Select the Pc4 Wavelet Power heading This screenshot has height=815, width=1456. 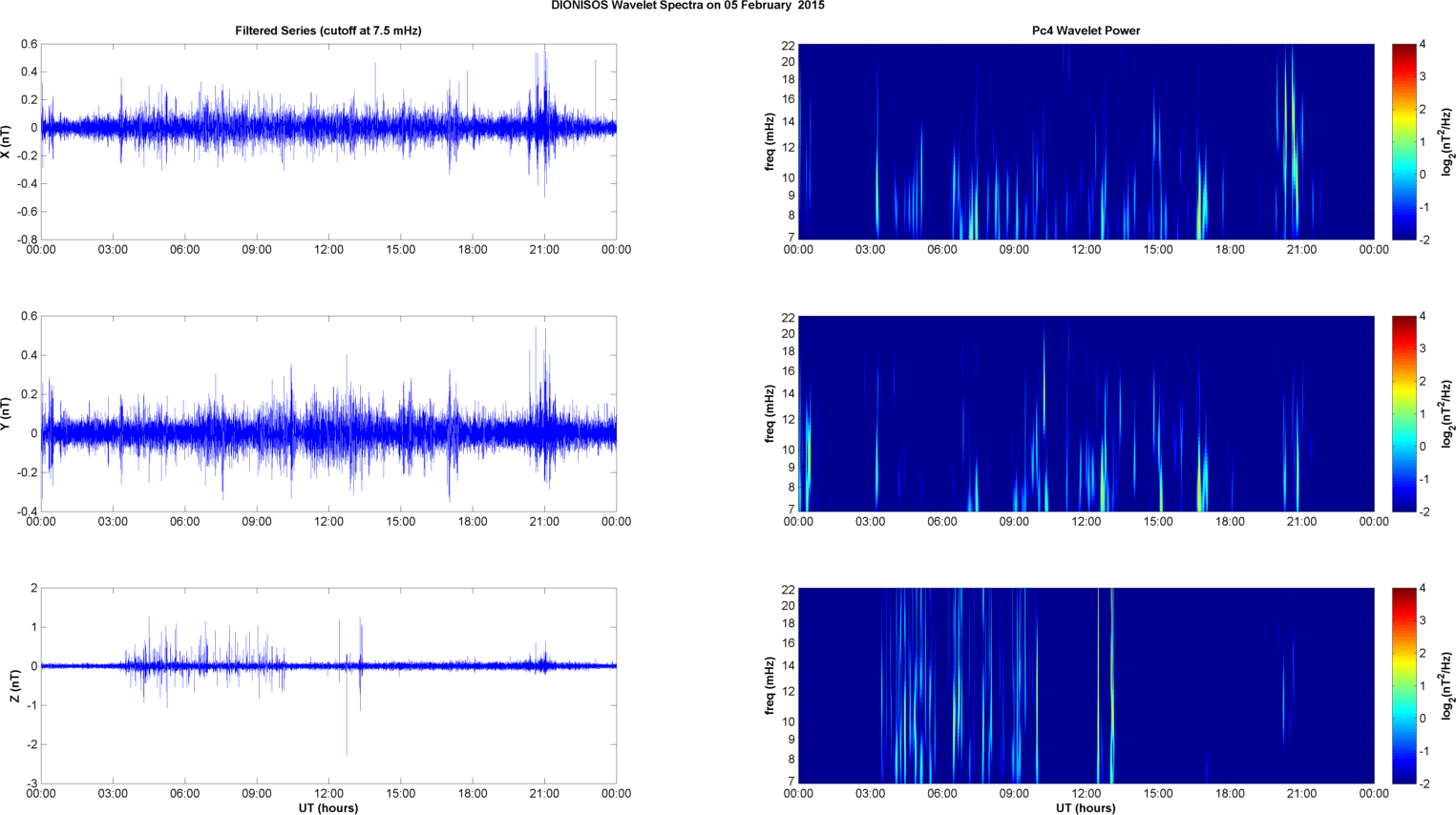[1086, 31]
